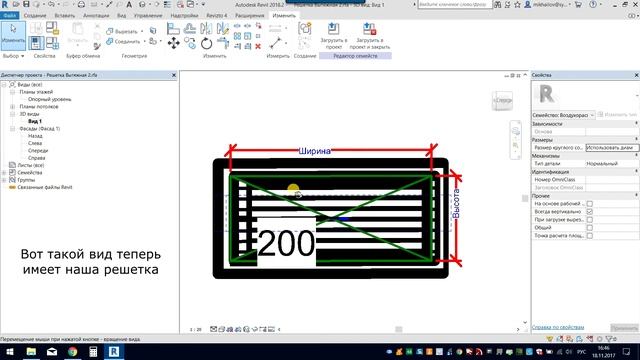Open the Выбор panel dropdown
The height and width of the screenshot is (360, 640).
[x=13, y=56]
